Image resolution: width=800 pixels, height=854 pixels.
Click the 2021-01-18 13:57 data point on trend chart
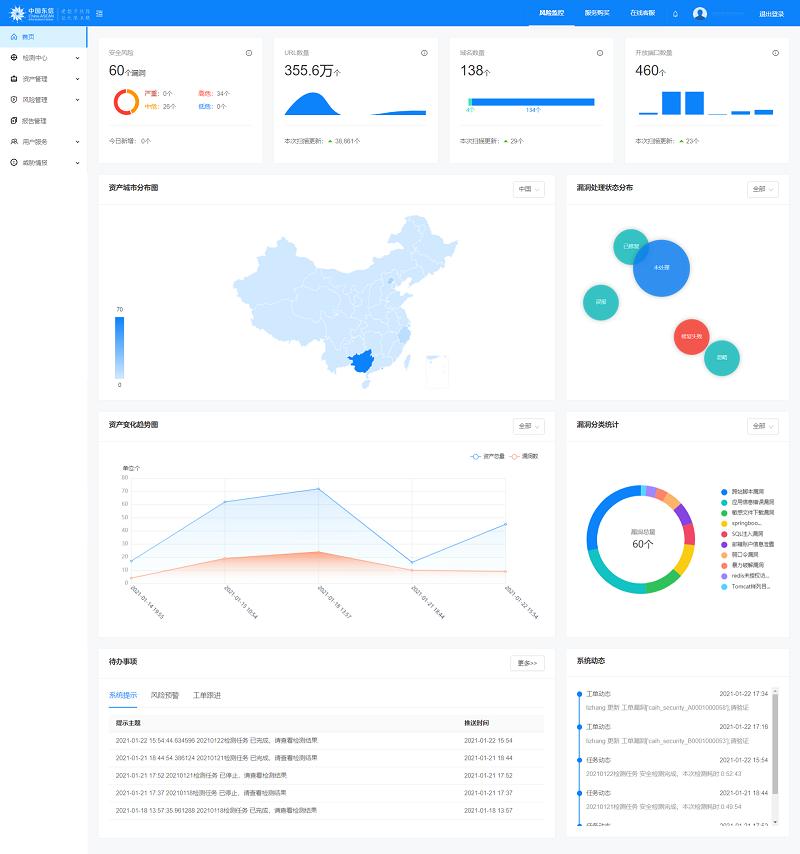coord(319,489)
